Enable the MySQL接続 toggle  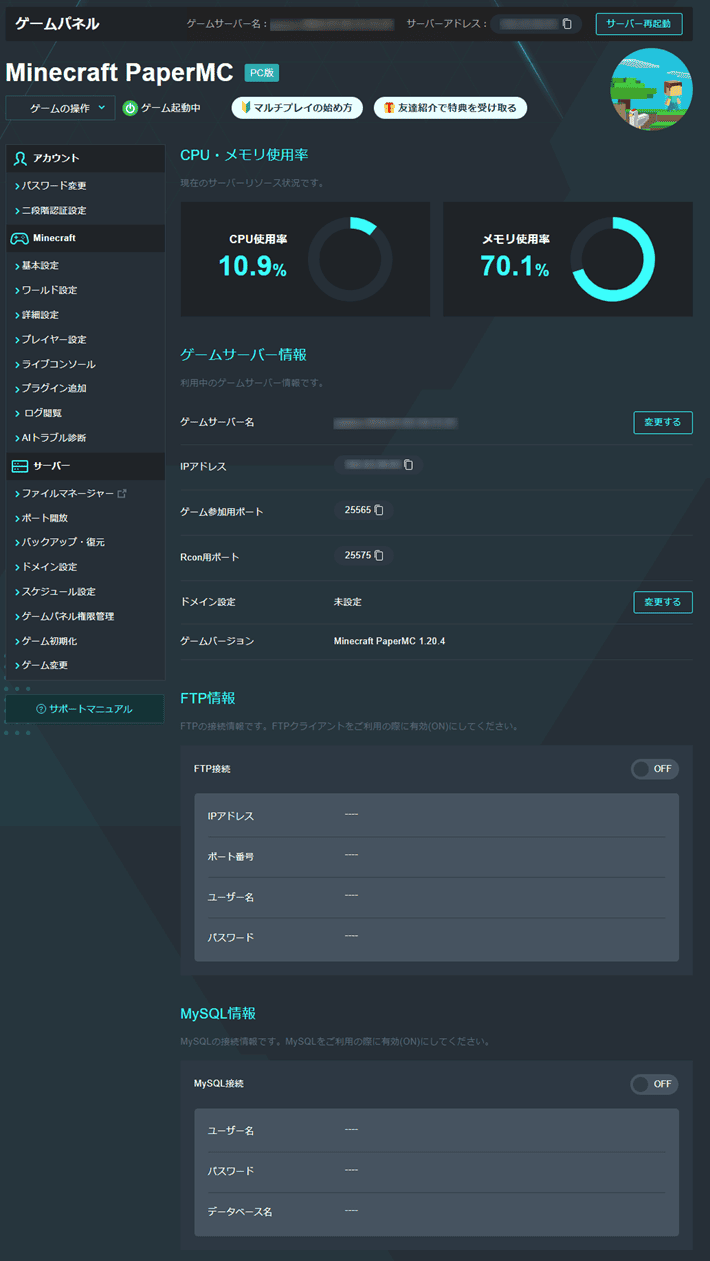[654, 1084]
